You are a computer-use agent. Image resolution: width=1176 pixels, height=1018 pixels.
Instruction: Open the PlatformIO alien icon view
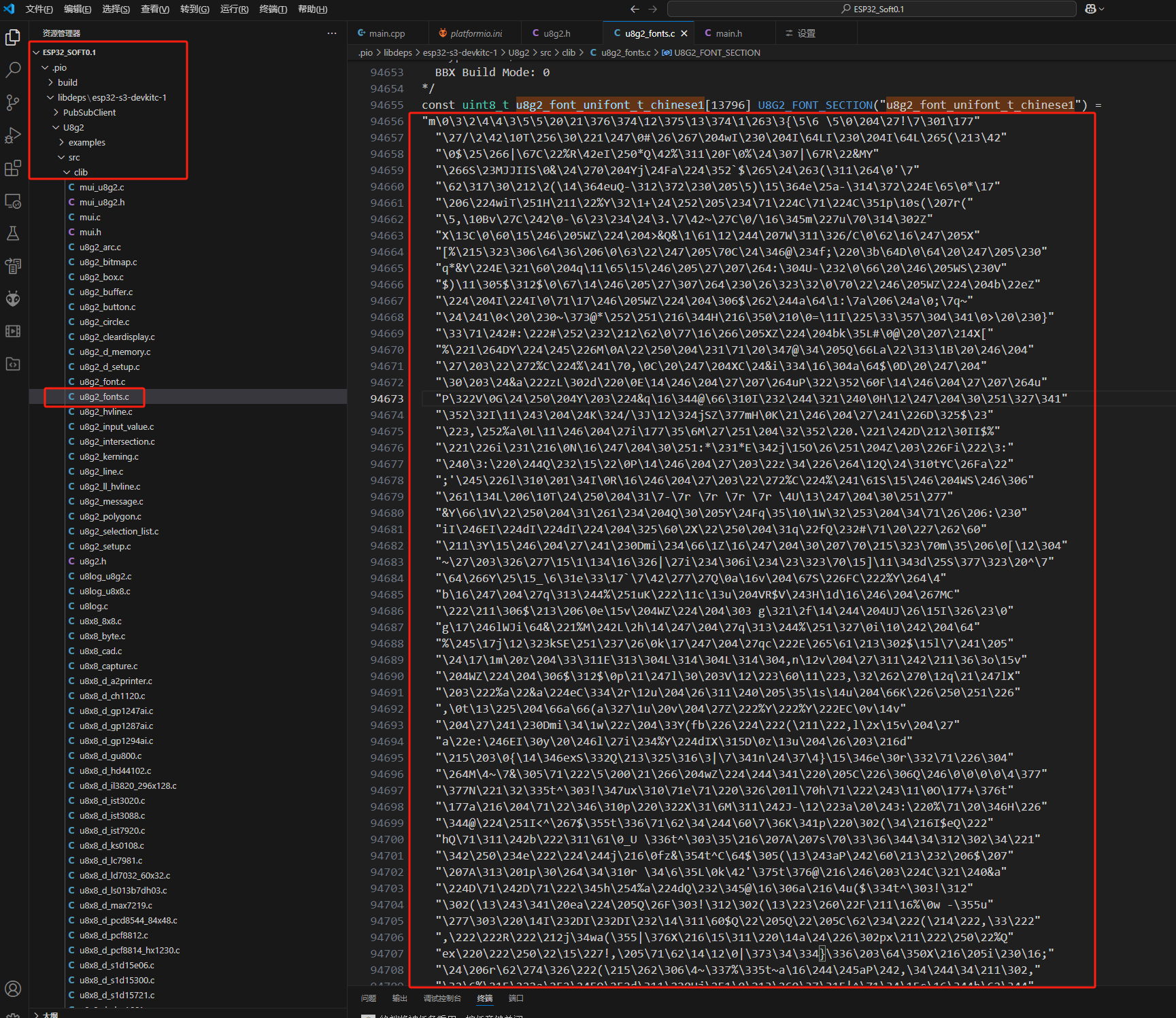click(x=13, y=299)
